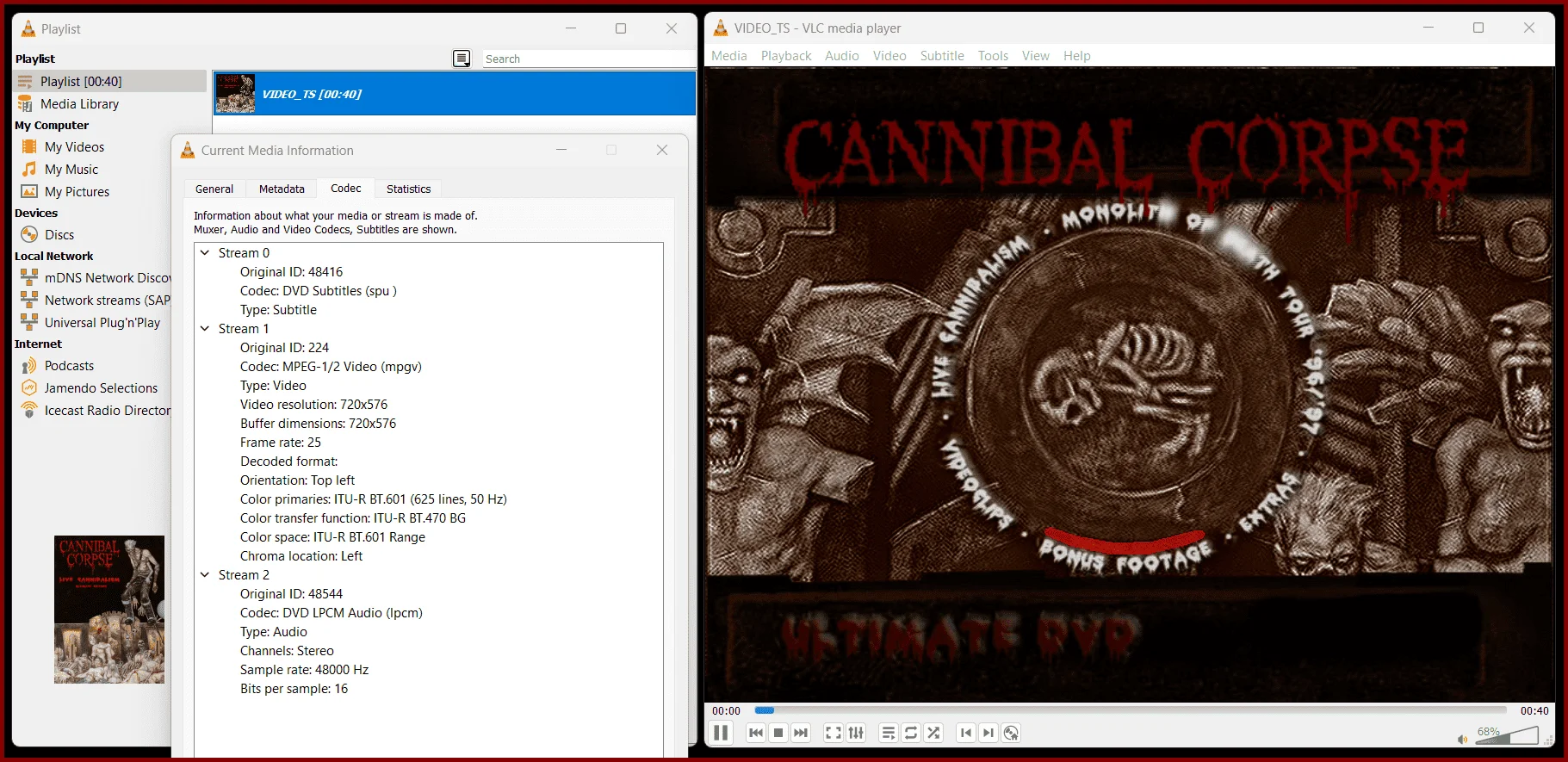Viewport: 1568px width, 762px height.
Task: Click the elapsed time label 00:00
Action: [x=726, y=710]
